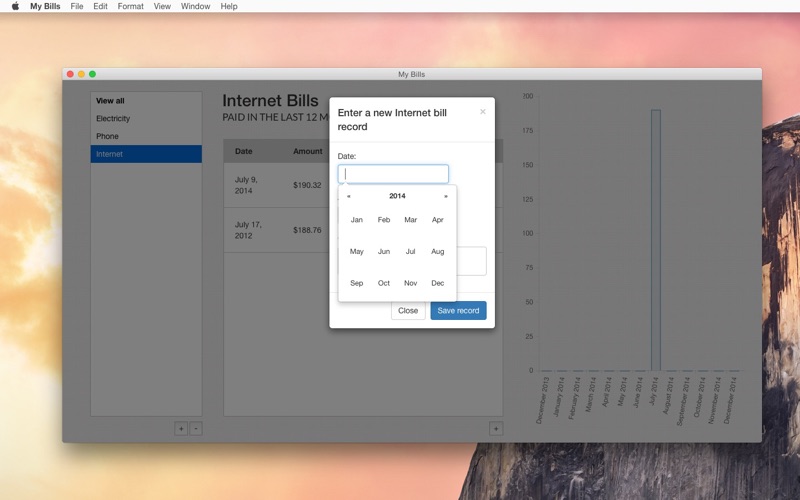Click the Date column header

pyautogui.click(x=243, y=151)
